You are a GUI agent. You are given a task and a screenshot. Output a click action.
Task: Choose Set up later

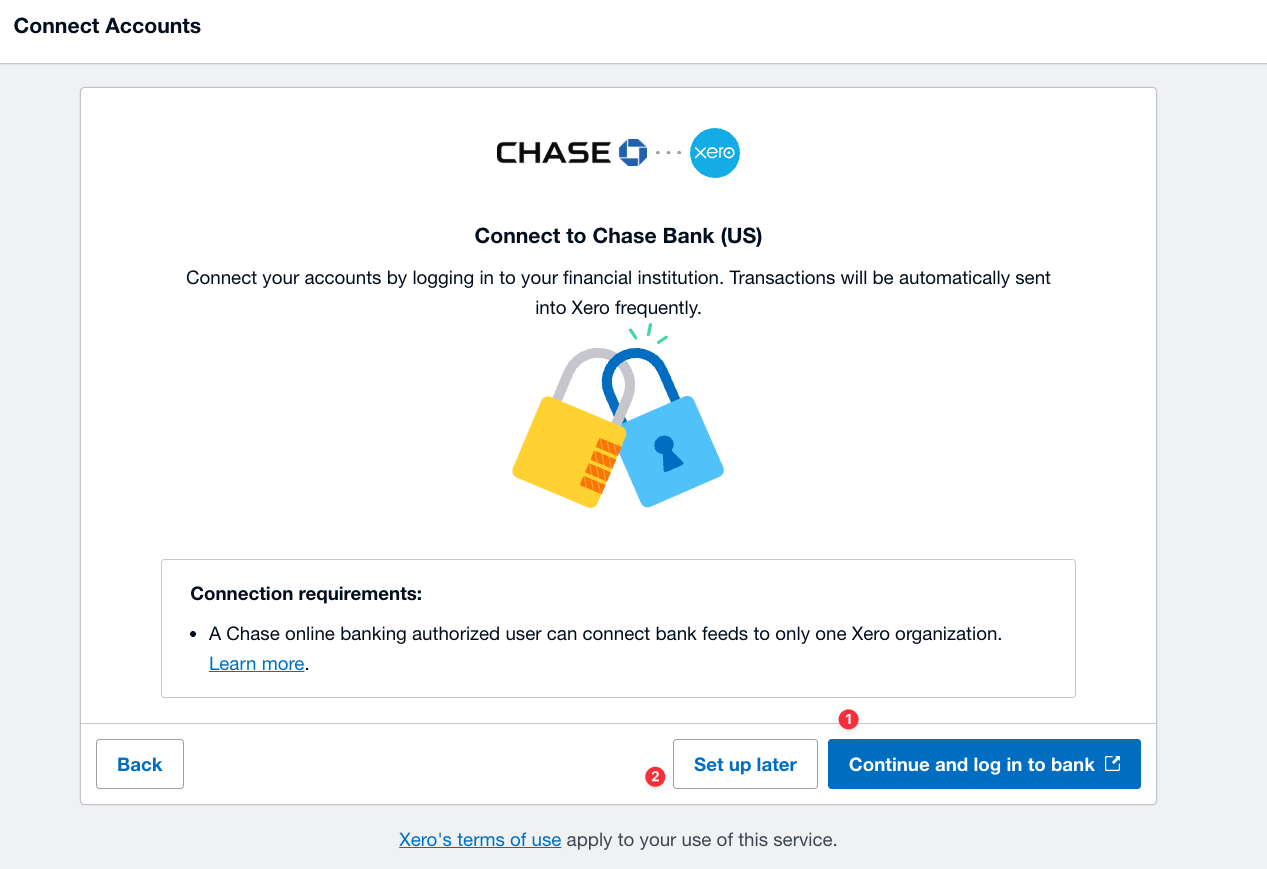tap(745, 763)
